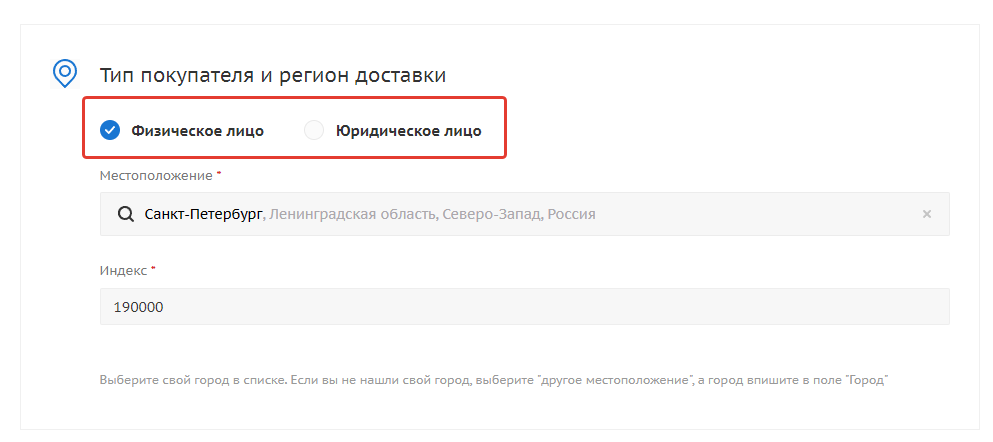Click the Физическое лицо text label
This screenshot has width=993, height=442.
[198, 131]
